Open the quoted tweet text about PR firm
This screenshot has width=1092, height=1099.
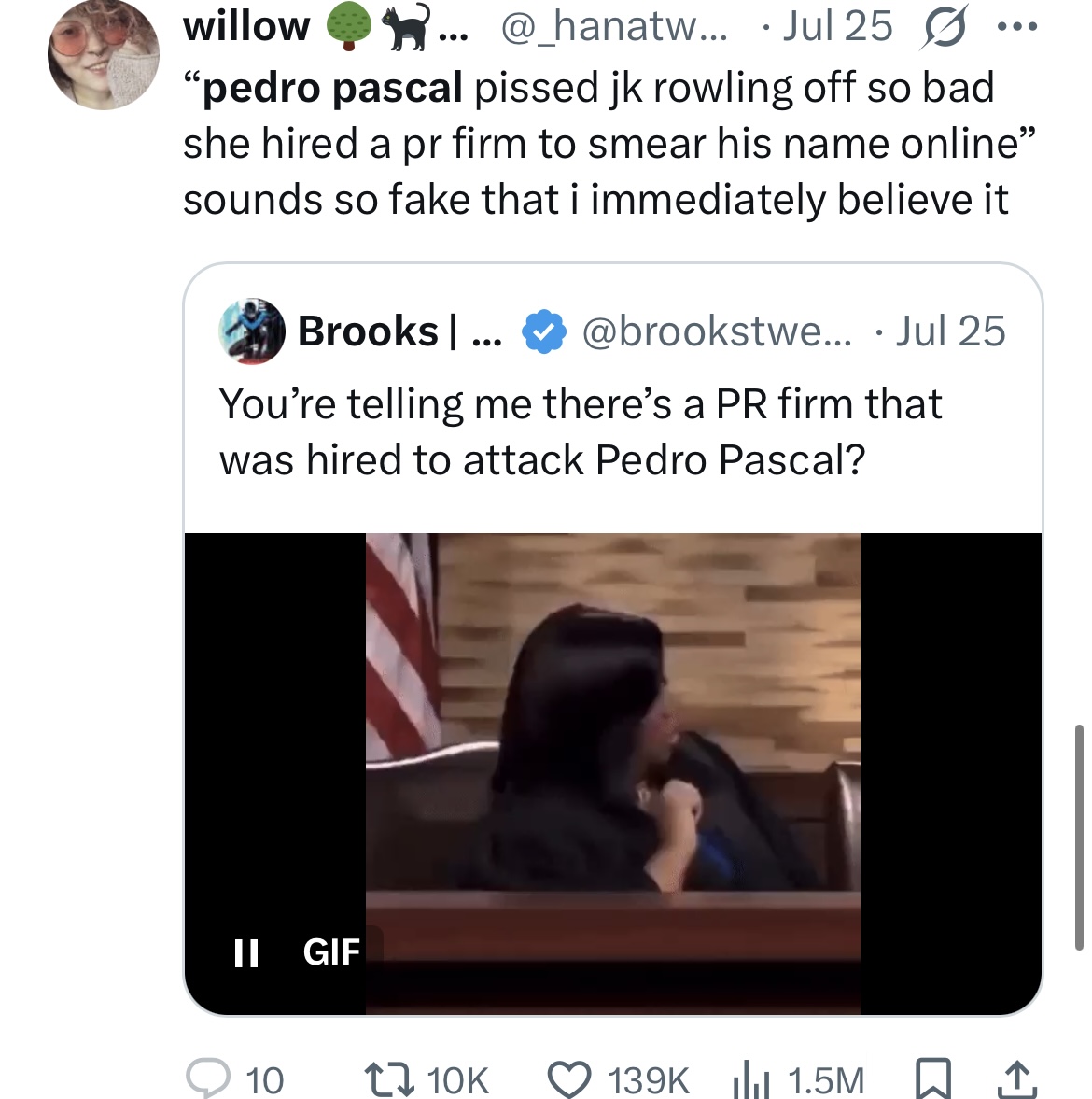(580, 431)
